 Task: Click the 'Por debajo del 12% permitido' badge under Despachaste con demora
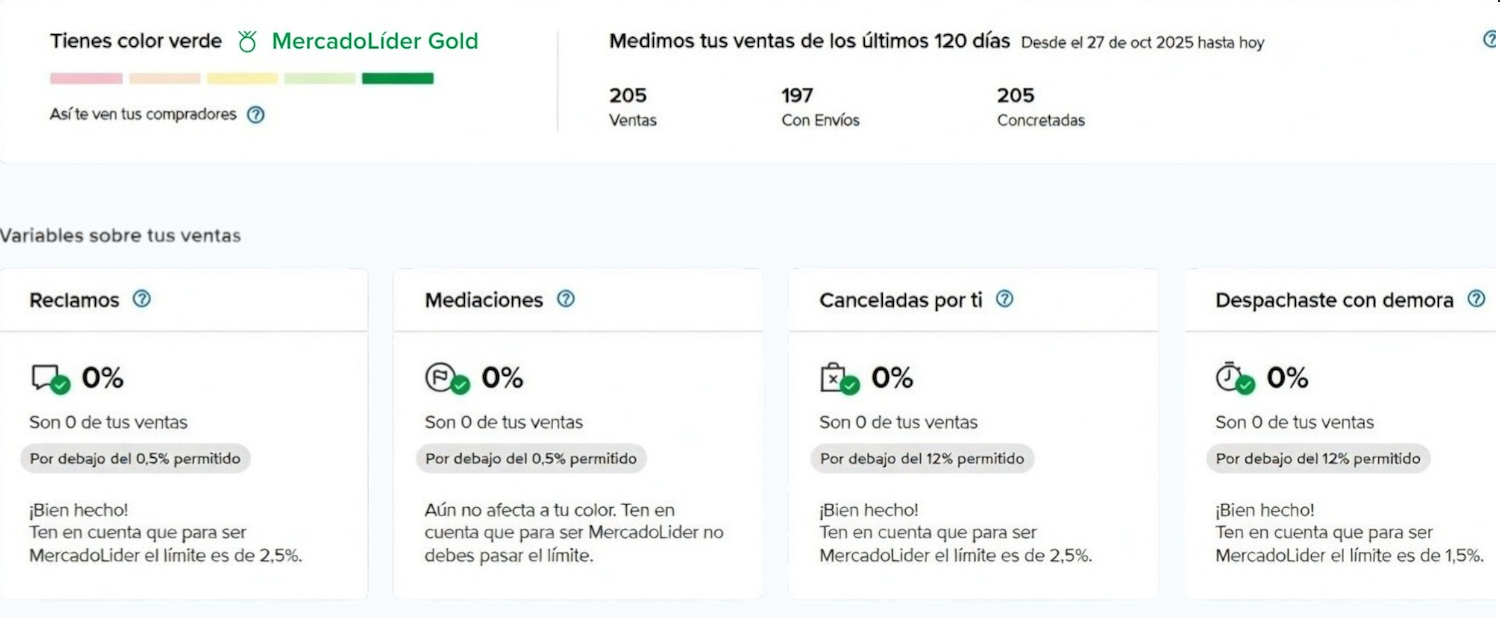[1320, 459]
